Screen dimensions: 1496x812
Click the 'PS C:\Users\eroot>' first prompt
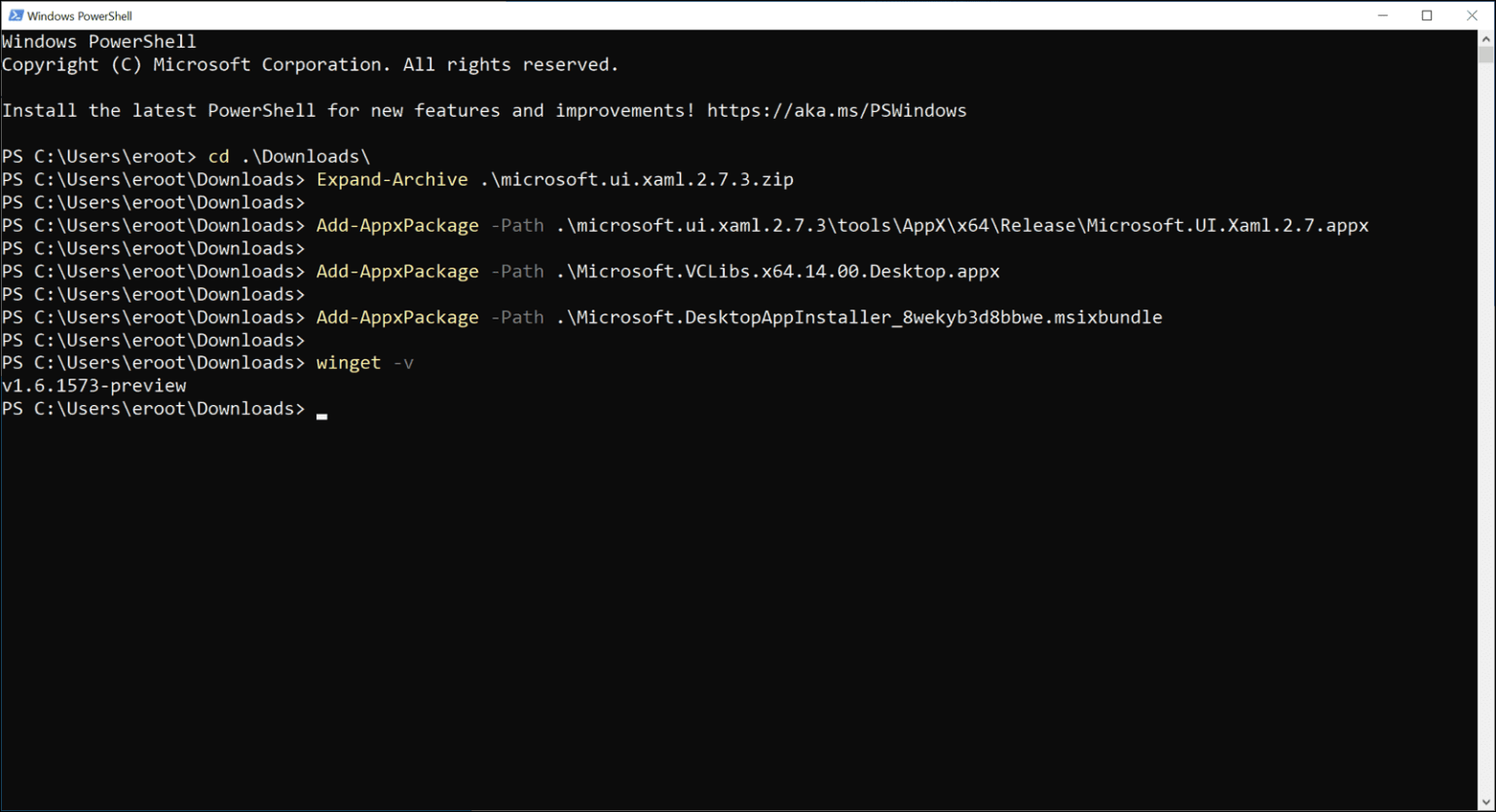point(99,157)
